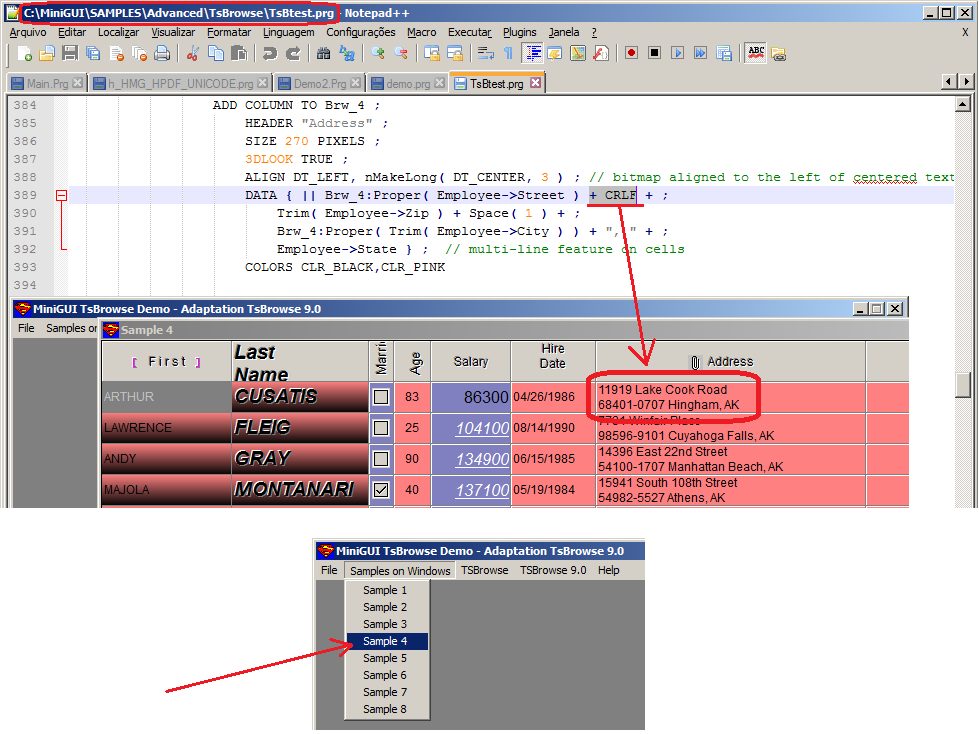979x734 pixels.
Task: Click the Save All toolbar icon
Action: coord(93,54)
